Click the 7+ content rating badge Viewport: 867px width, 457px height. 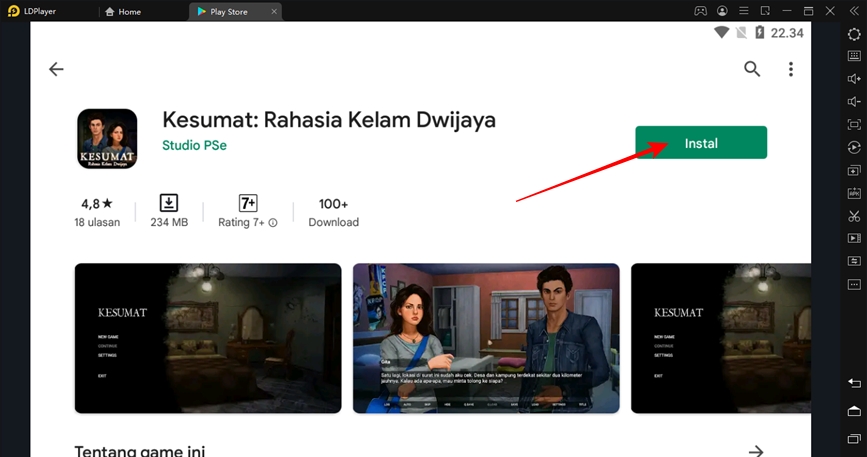[248, 203]
